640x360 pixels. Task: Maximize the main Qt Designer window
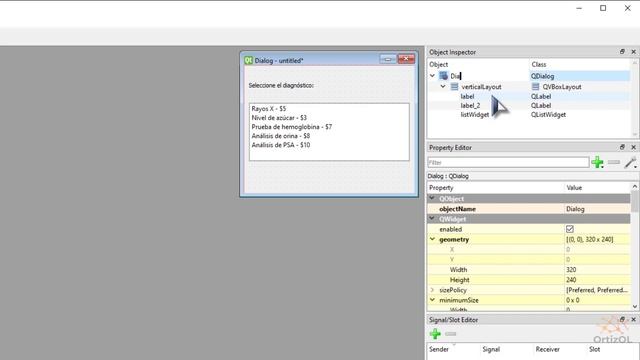[x=603, y=8]
